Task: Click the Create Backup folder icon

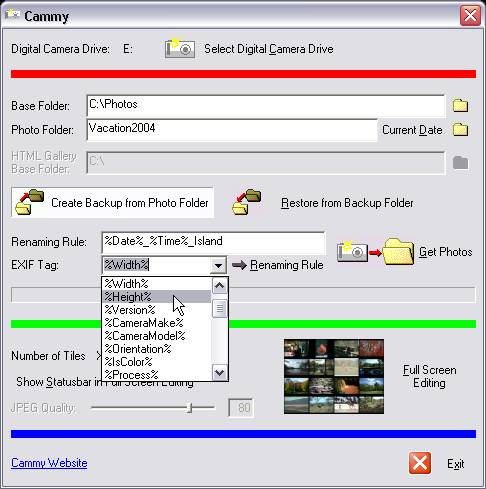Action: [30, 202]
